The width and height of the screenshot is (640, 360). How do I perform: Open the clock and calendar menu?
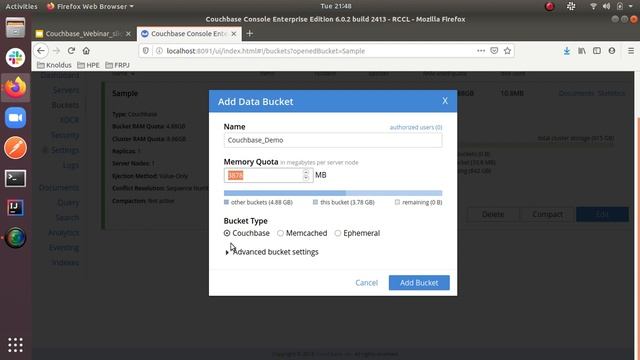336,6
